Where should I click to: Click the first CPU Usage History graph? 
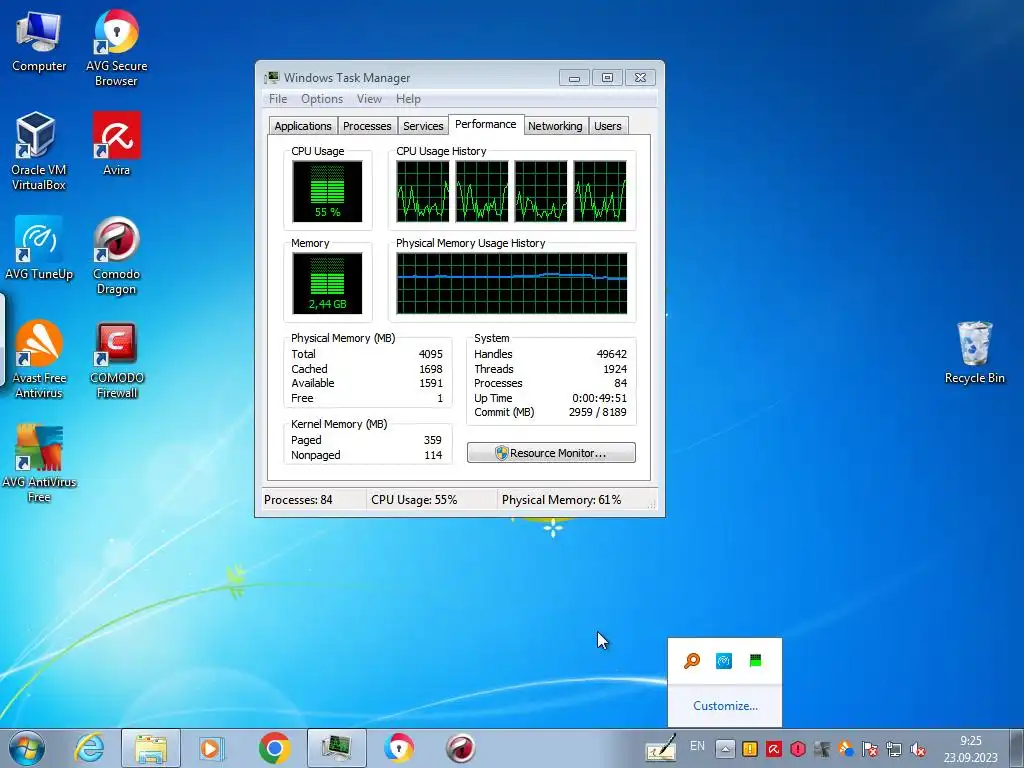coord(423,191)
